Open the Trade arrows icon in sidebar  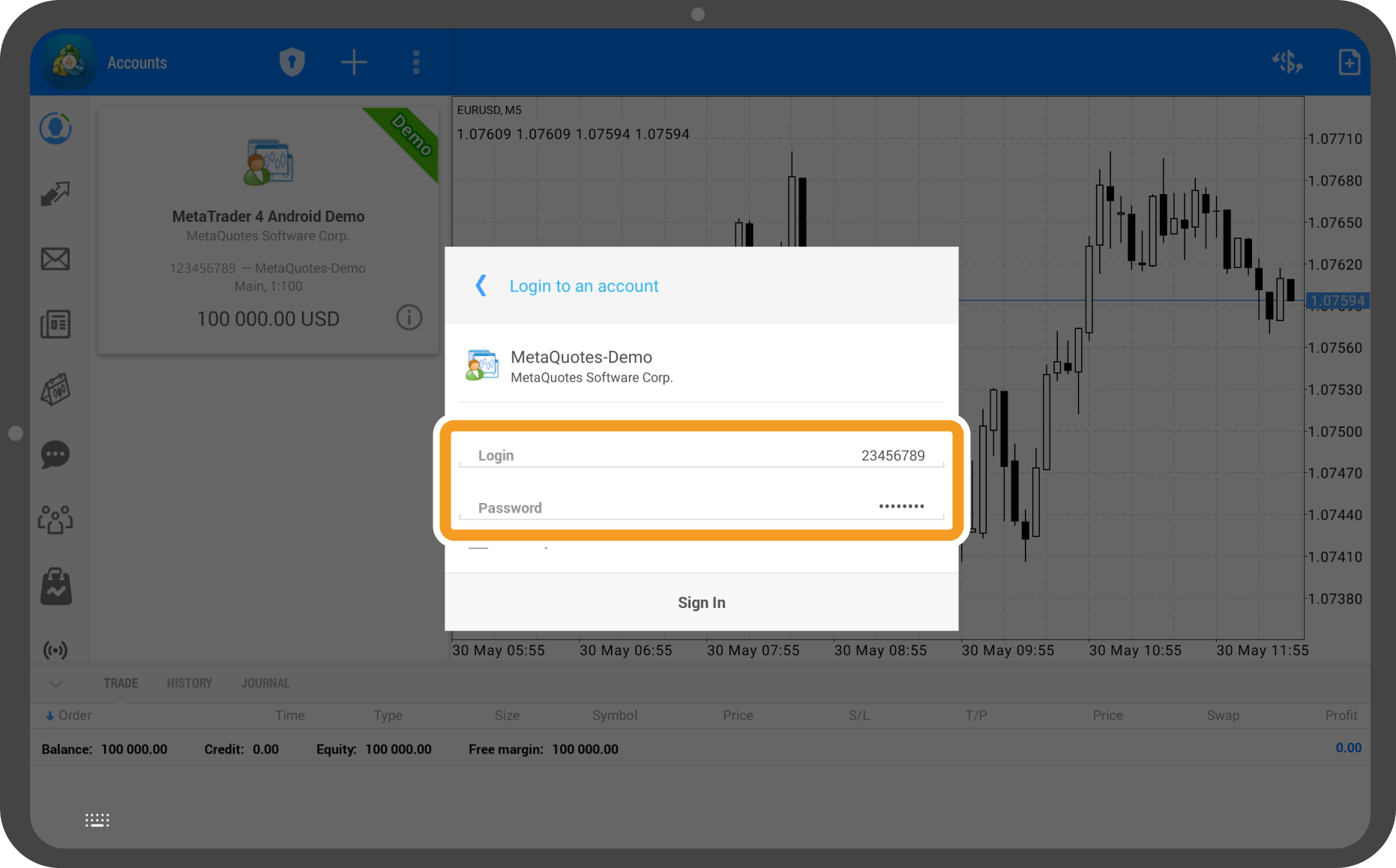click(55, 194)
